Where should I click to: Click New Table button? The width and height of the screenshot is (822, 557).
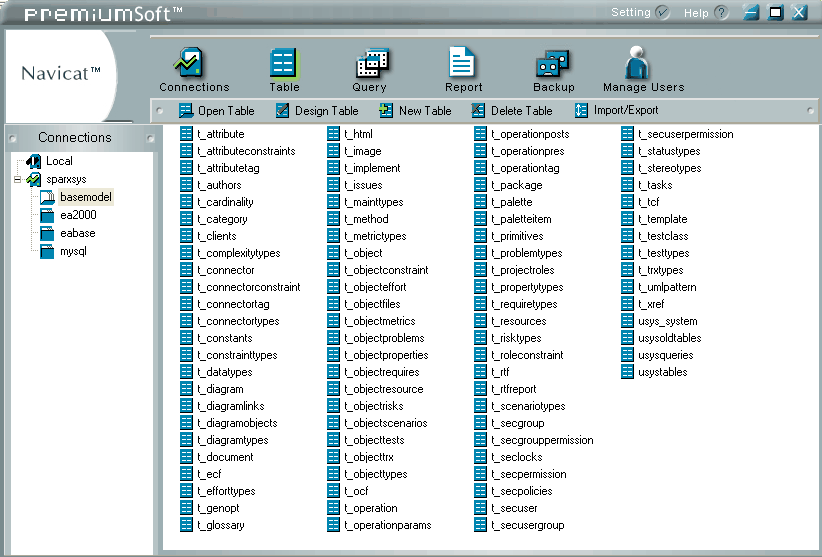415,111
